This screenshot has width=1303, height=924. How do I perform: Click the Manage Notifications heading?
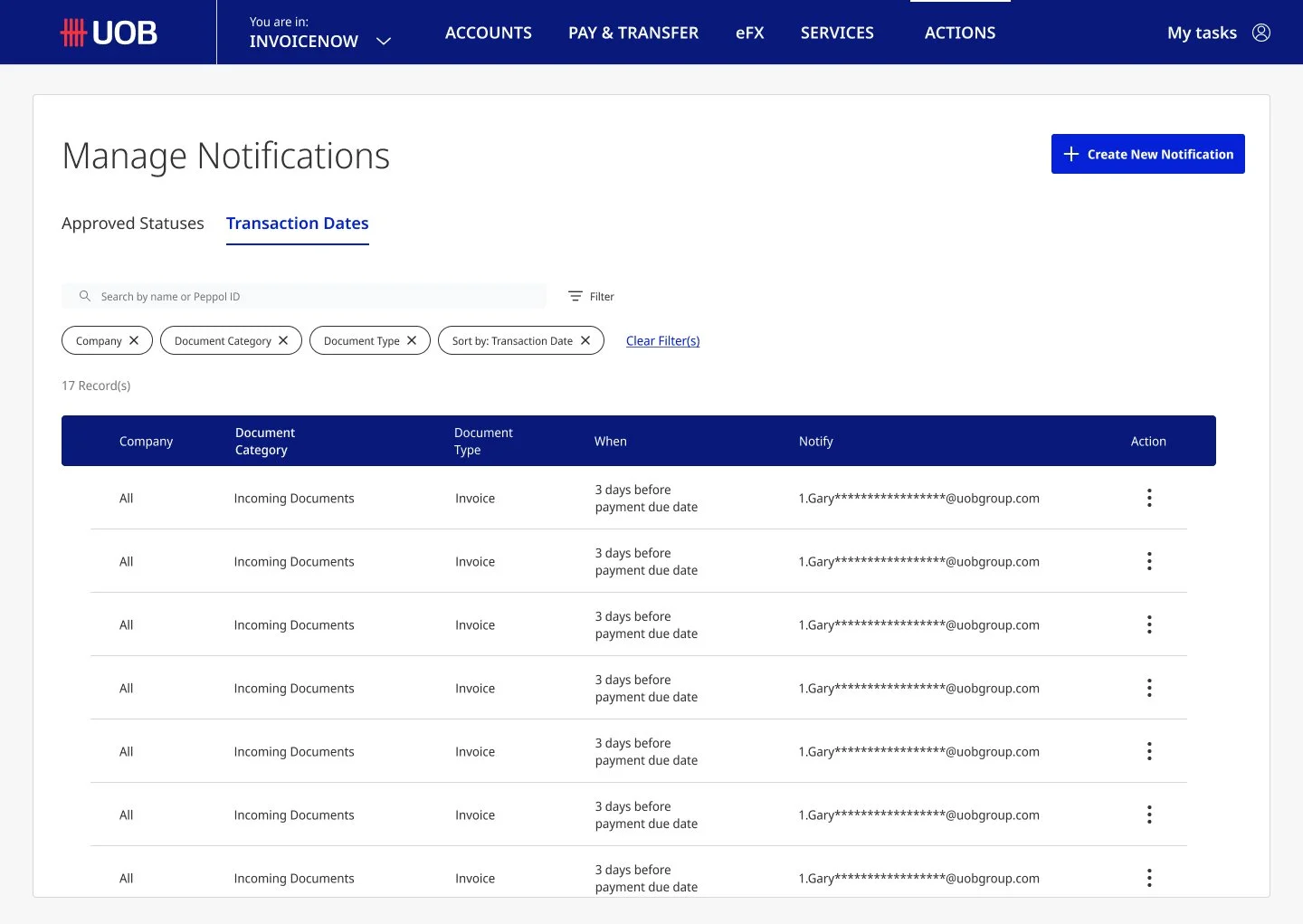[x=226, y=156]
